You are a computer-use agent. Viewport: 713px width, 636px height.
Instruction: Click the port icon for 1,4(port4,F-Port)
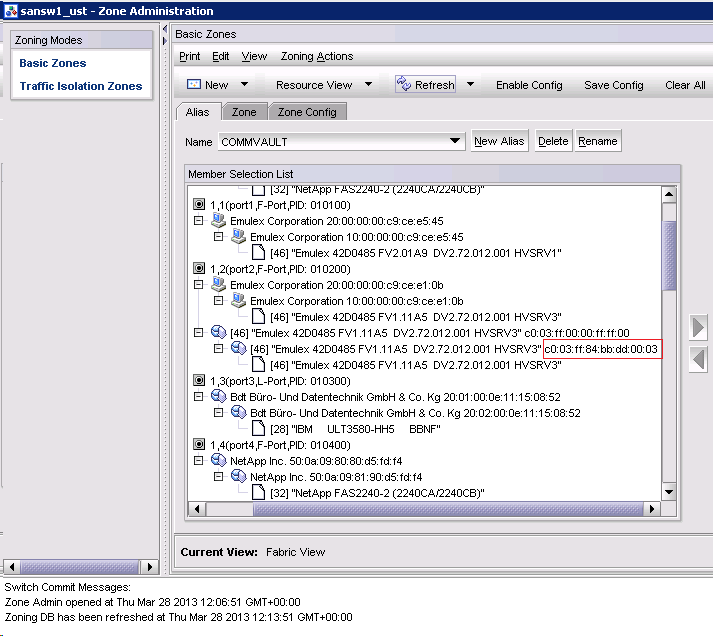click(x=199, y=444)
